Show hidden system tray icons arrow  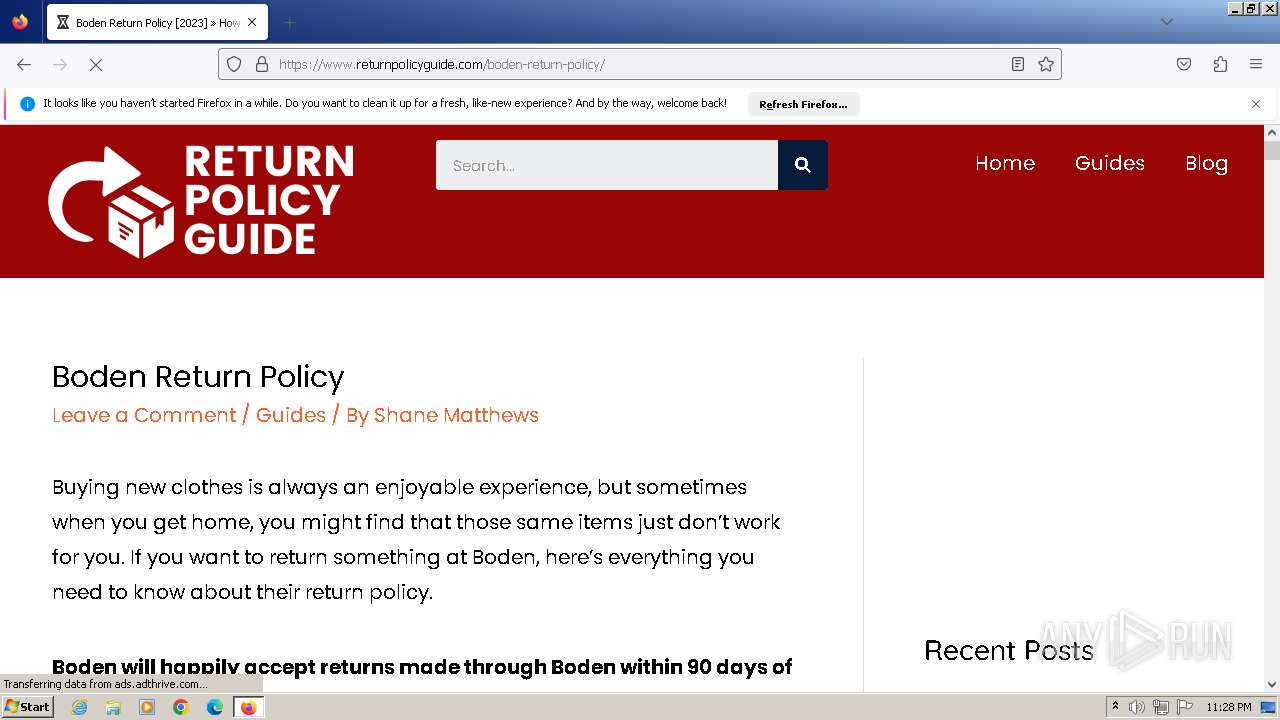1115,707
